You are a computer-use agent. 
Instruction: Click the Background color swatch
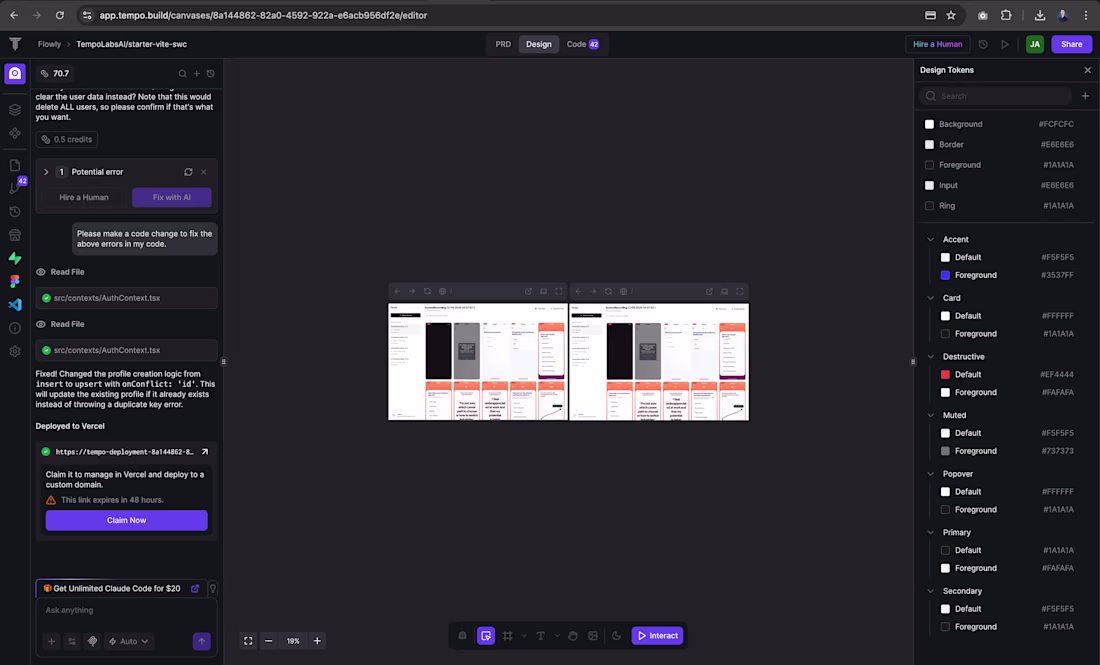coord(930,124)
